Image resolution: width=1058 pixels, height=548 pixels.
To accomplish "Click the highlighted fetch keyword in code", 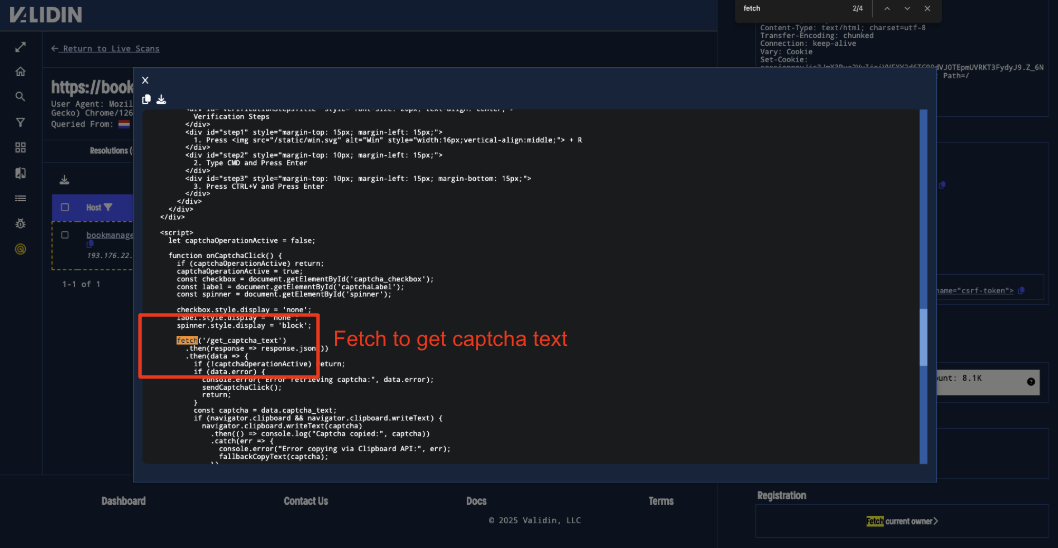I will pyautogui.click(x=187, y=340).
